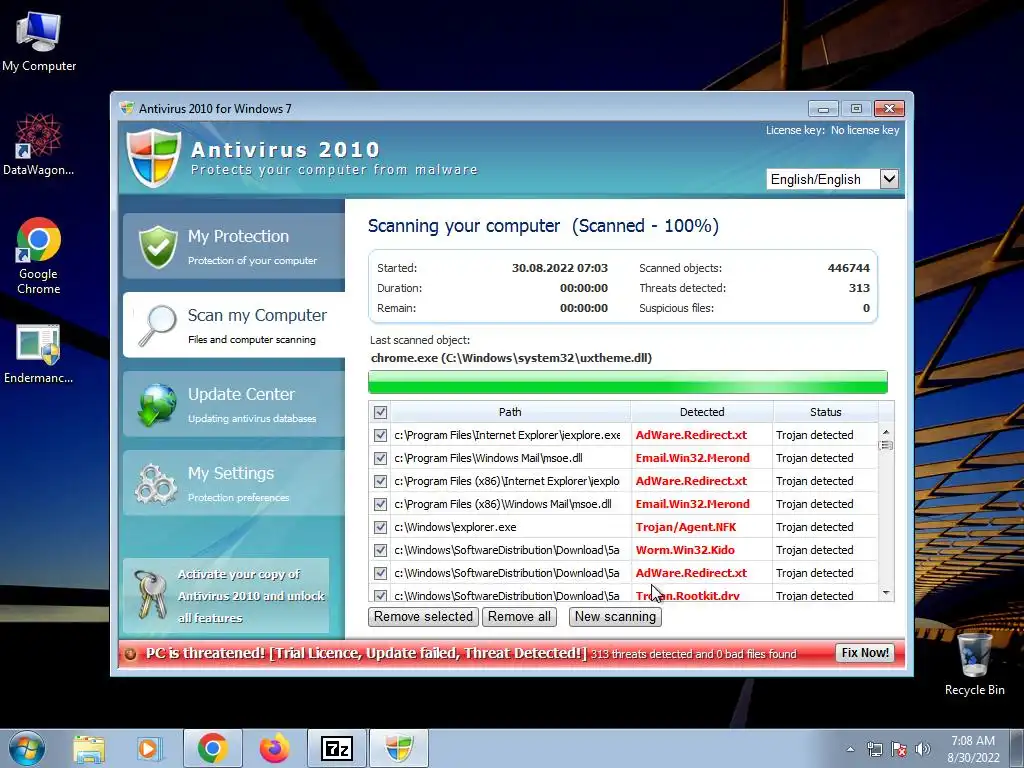1024x768 pixels.
Task: Uncheck the explorer.exe row checkbox
Action: point(380,527)
